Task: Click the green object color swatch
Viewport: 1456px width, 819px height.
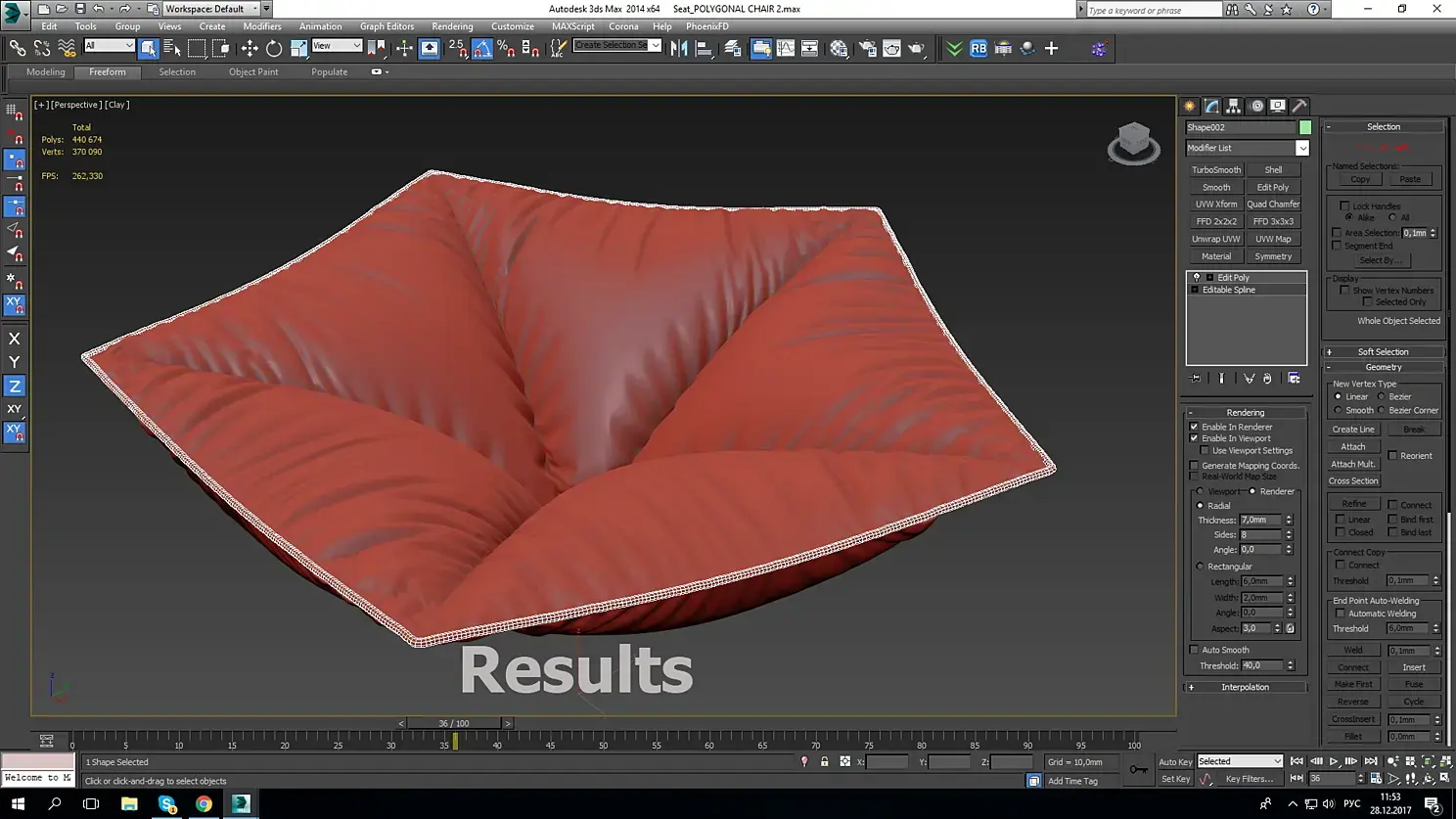Action: coord(1305,127)
